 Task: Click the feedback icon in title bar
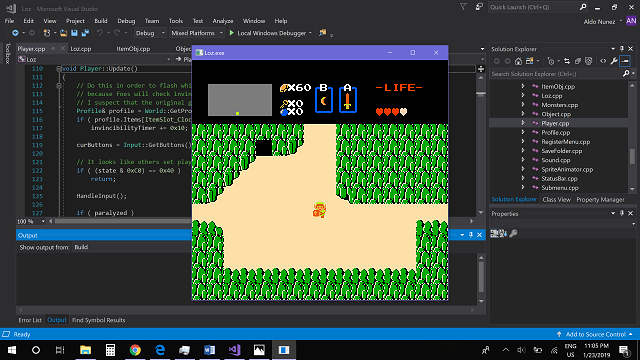479,7
